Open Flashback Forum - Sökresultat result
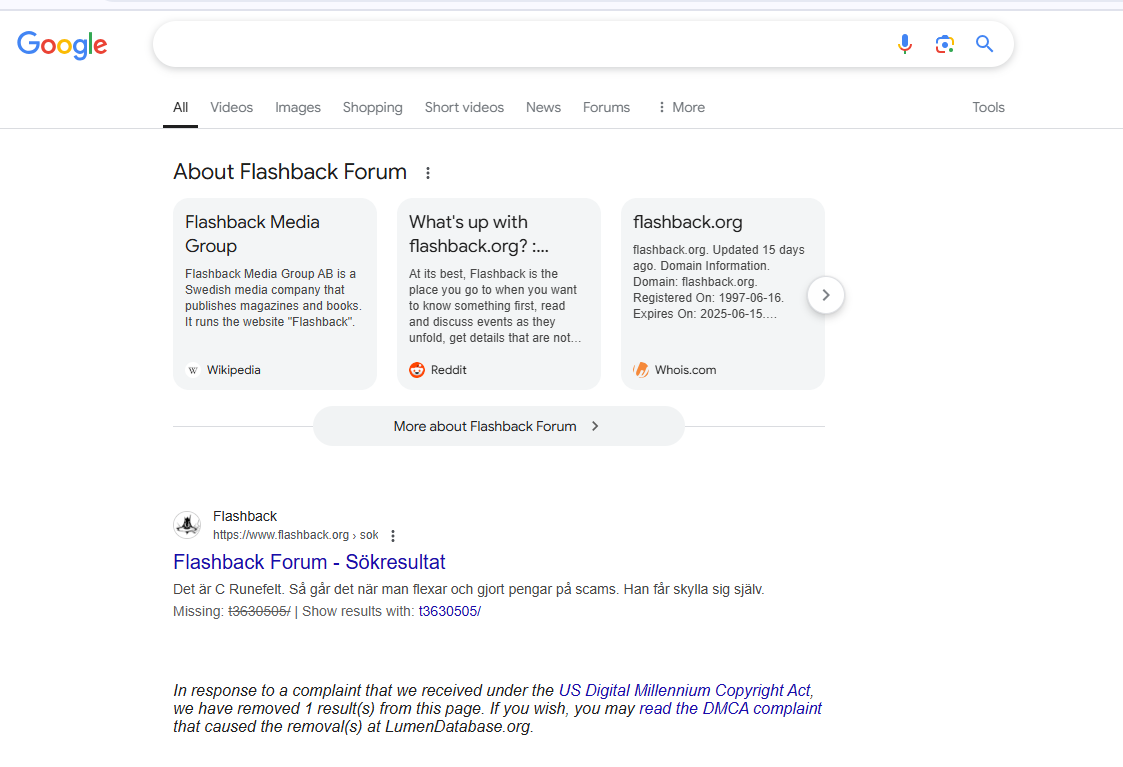 pyautogui.click(x=309, y=562)
